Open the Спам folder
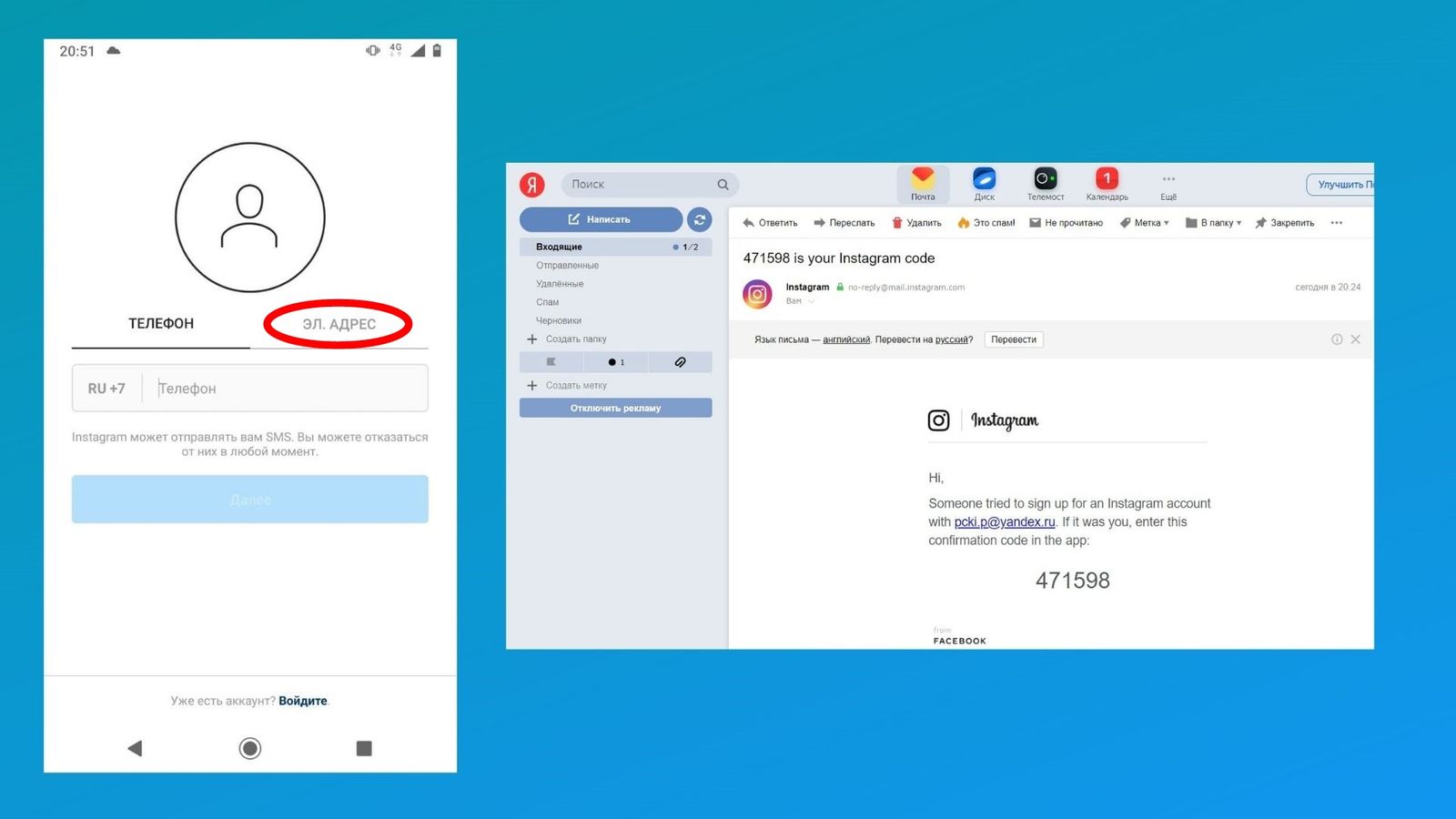 pos(548,302)
